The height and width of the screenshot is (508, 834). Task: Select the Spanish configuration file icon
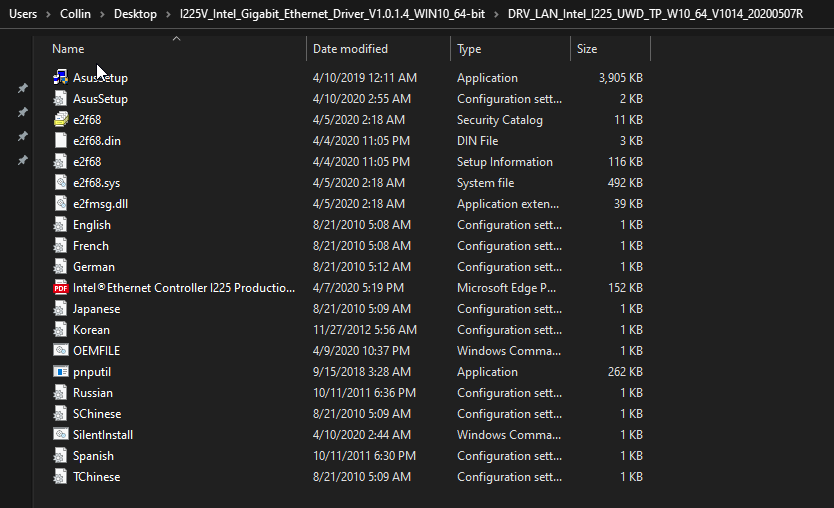(x=61, y=455)
